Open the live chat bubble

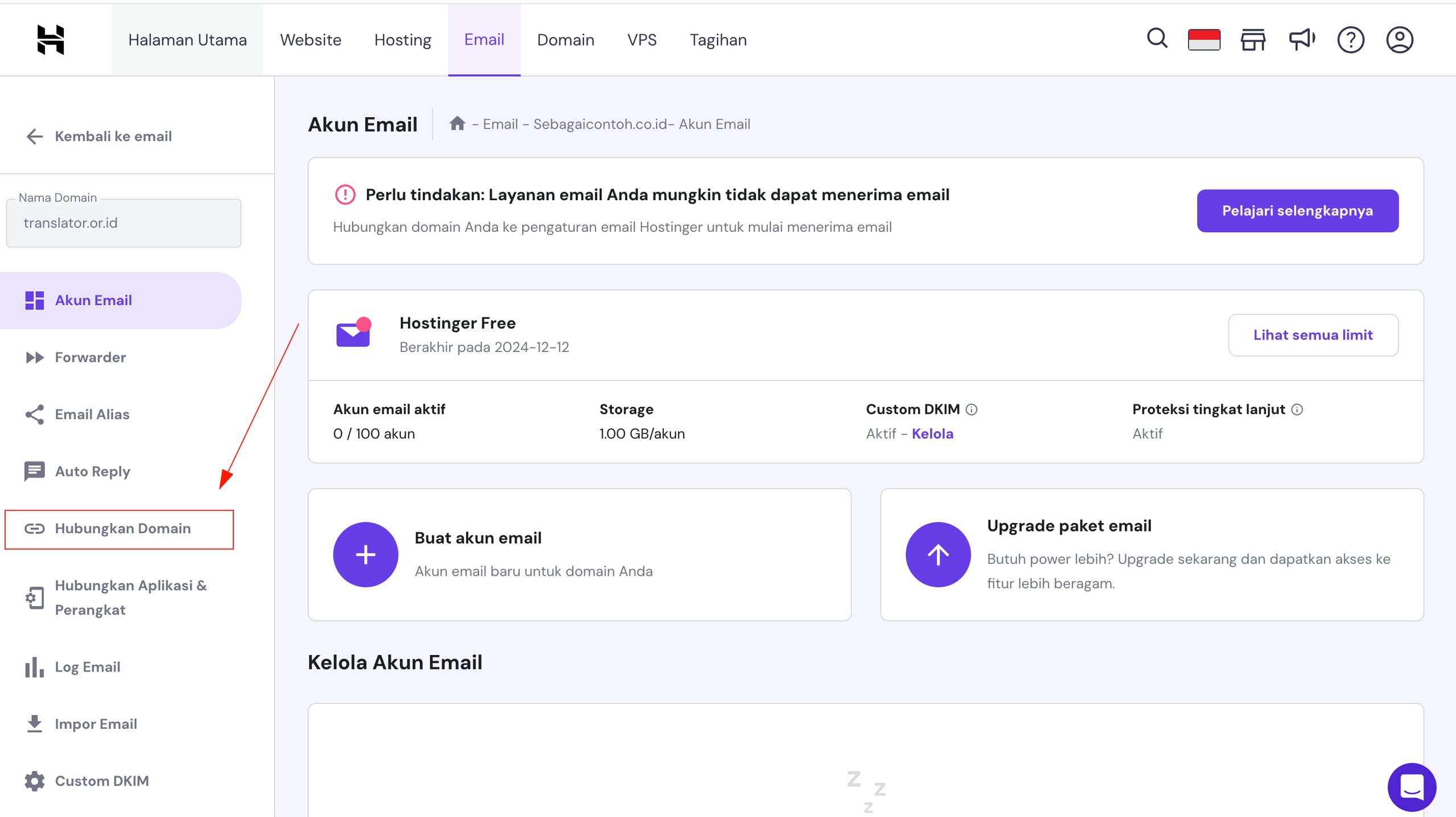1412,787
